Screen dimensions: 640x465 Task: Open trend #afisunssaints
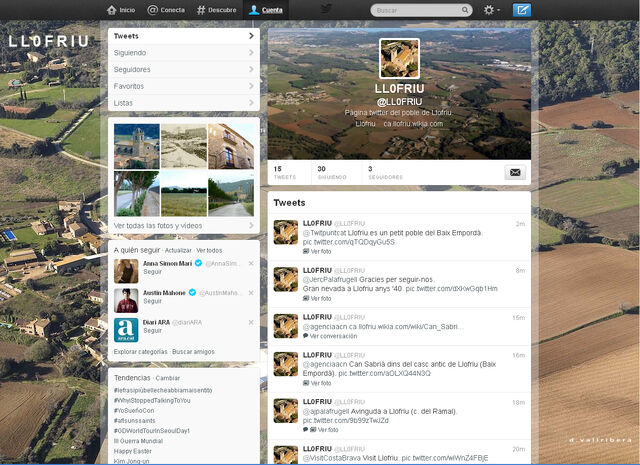134,421
